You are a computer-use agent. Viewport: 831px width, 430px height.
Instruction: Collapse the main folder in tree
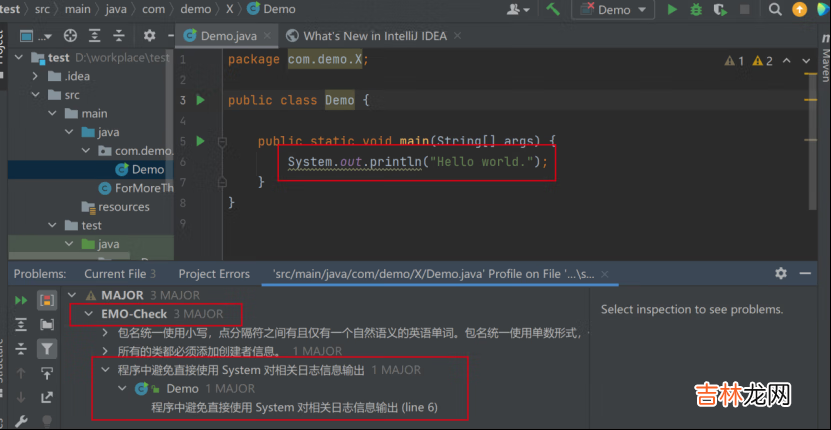[x=52, y=113]
